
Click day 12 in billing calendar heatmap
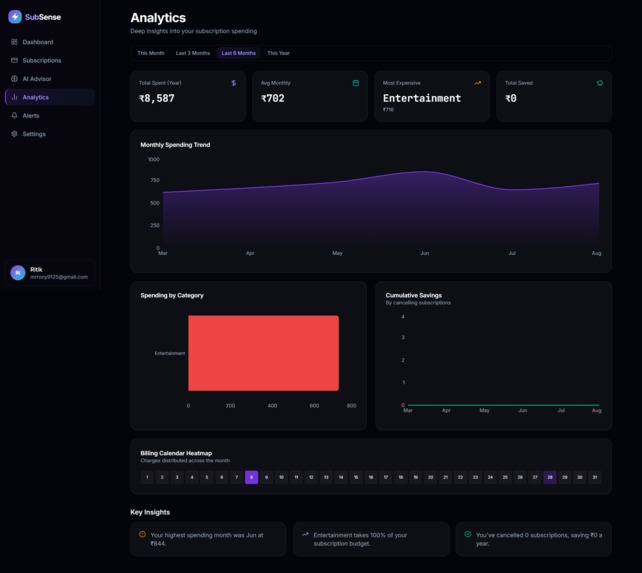point(311,477)
